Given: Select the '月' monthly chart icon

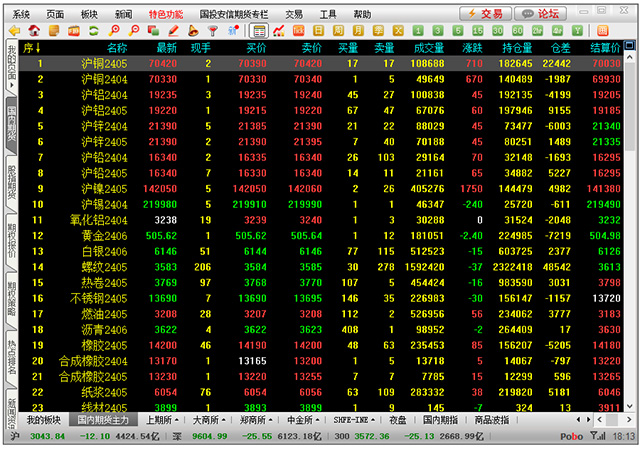Looking at the screenshot, I should pyautogui.click(x=358, y=31).
